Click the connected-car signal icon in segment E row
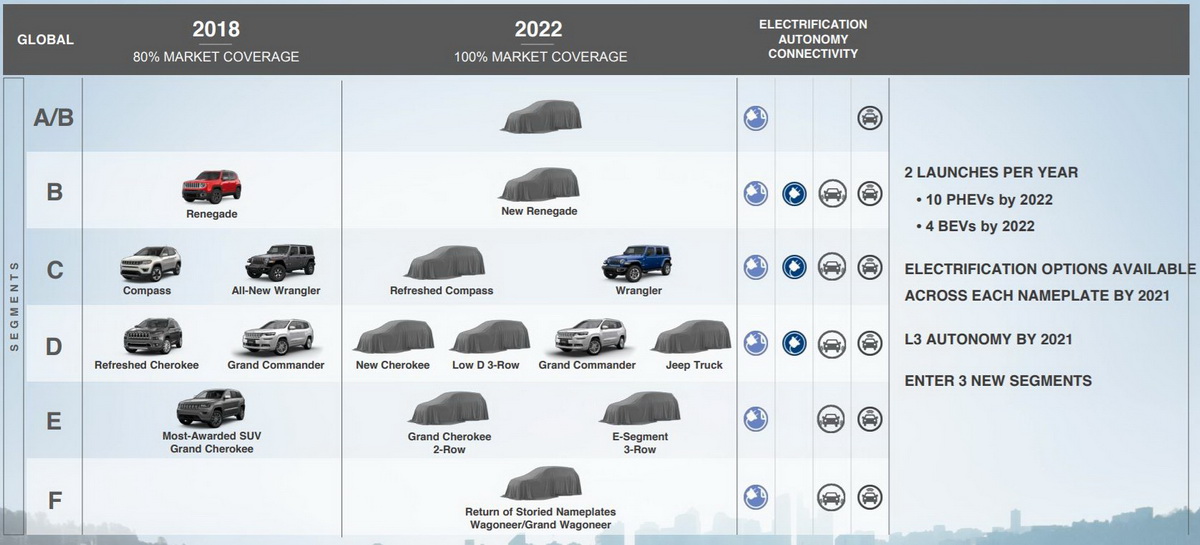 [870, 418]
